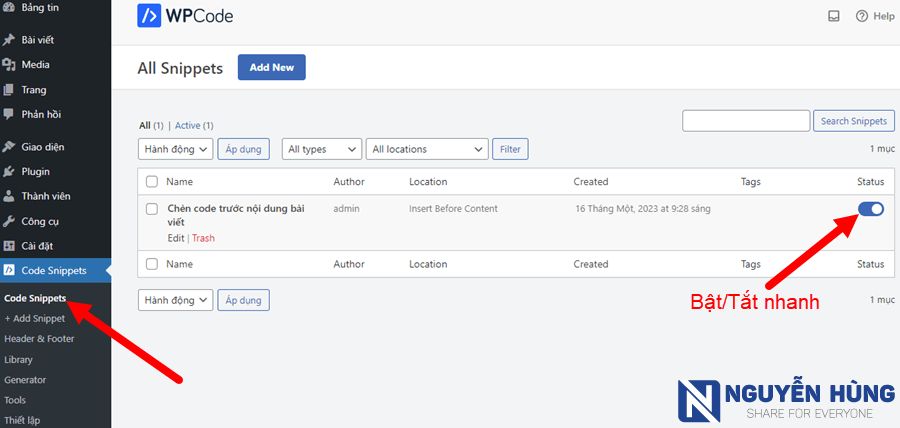Check the select-all box in table footer
The image size is (900, 428).
point(152,264)
